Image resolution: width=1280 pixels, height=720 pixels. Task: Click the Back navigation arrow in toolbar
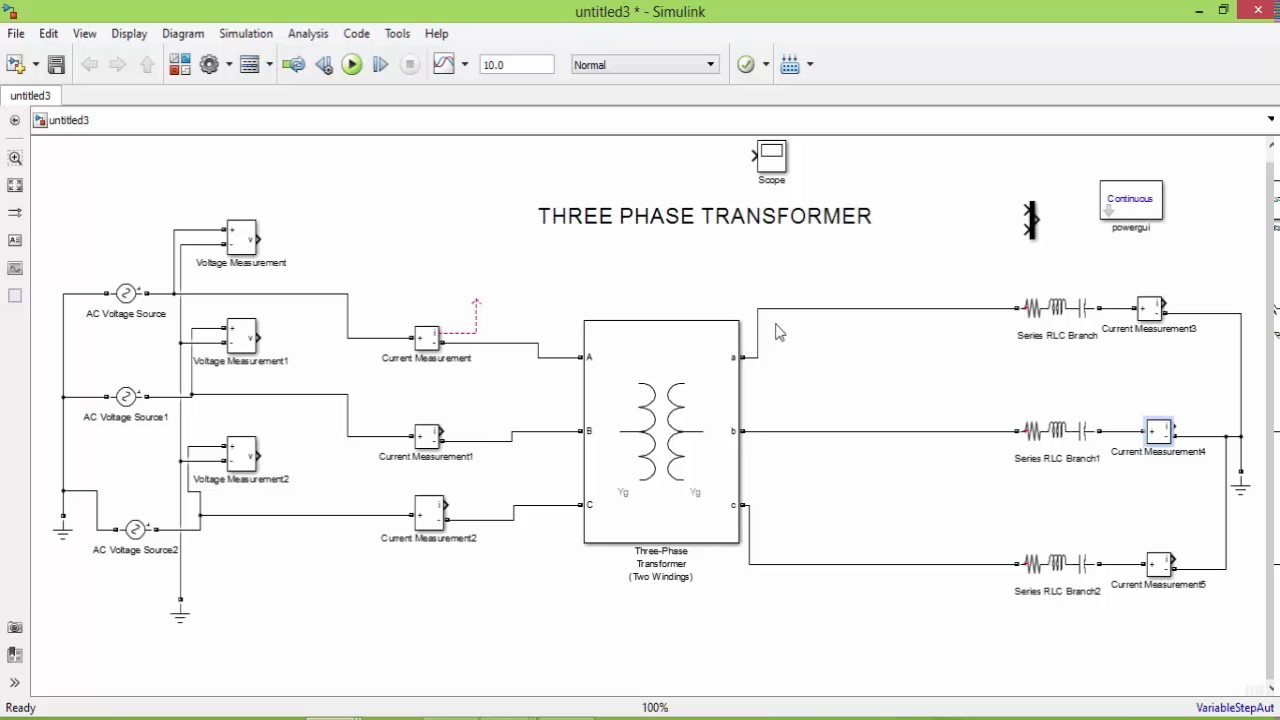coord(89,65)
